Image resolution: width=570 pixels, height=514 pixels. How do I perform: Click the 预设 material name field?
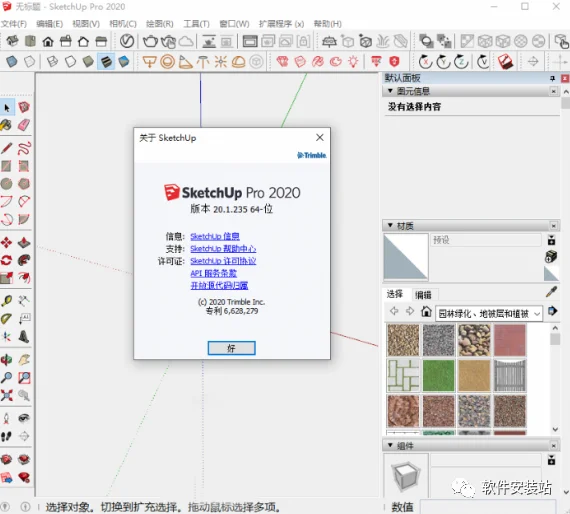[x=486, y=240]
